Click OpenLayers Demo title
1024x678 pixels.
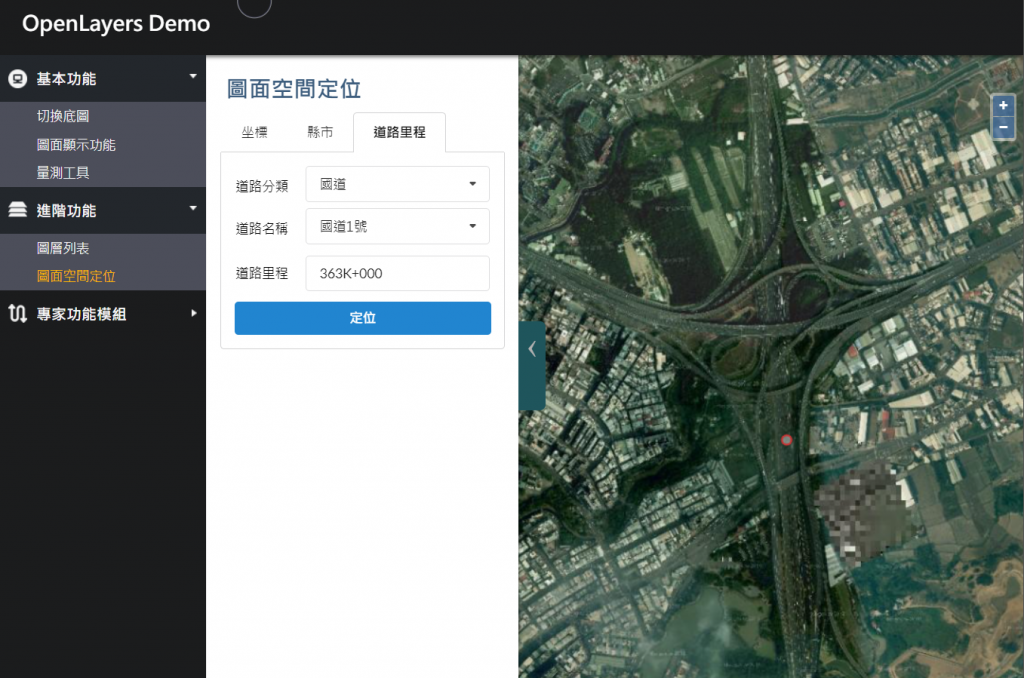116,24
